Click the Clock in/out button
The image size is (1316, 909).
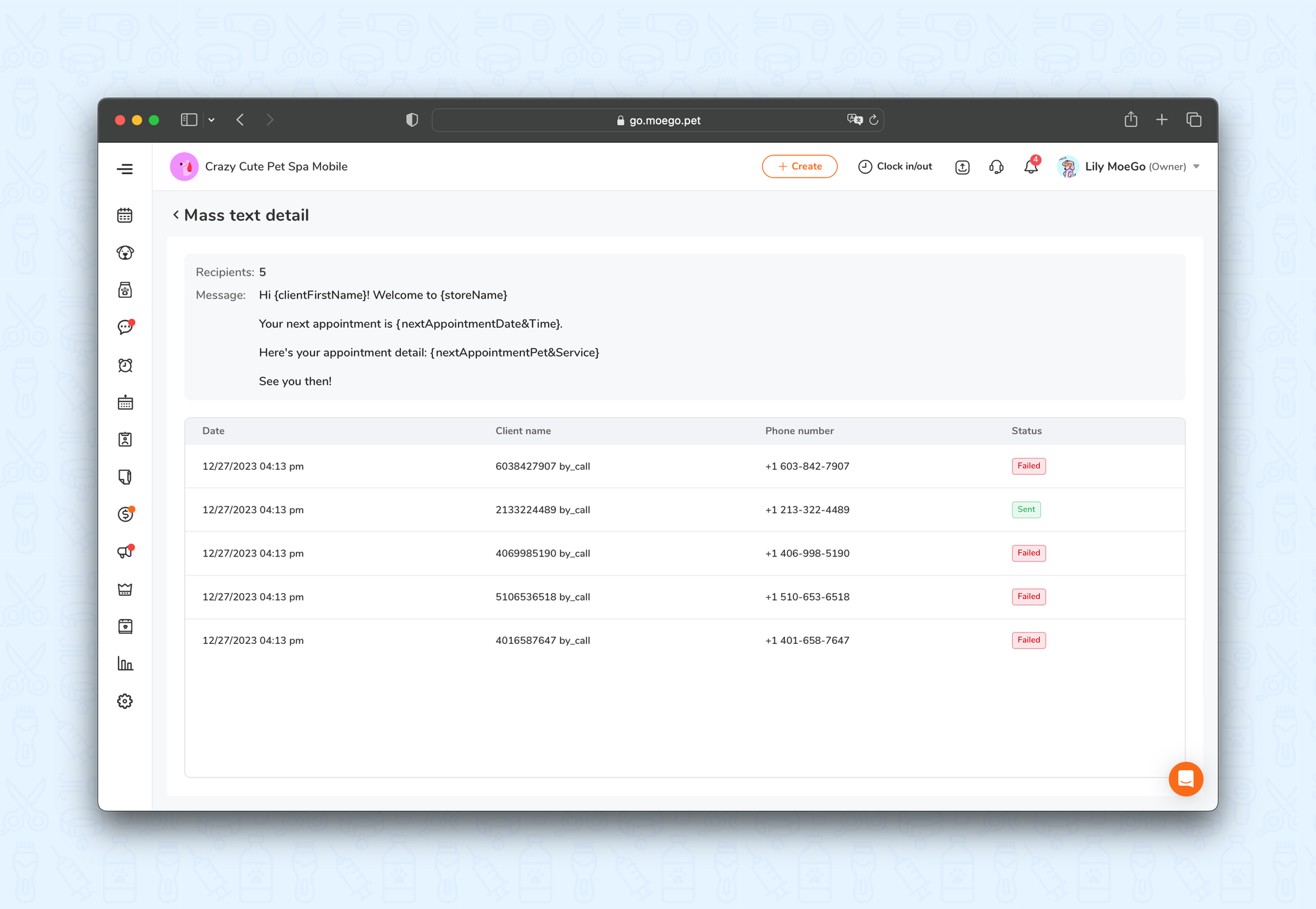click(895, 166)
